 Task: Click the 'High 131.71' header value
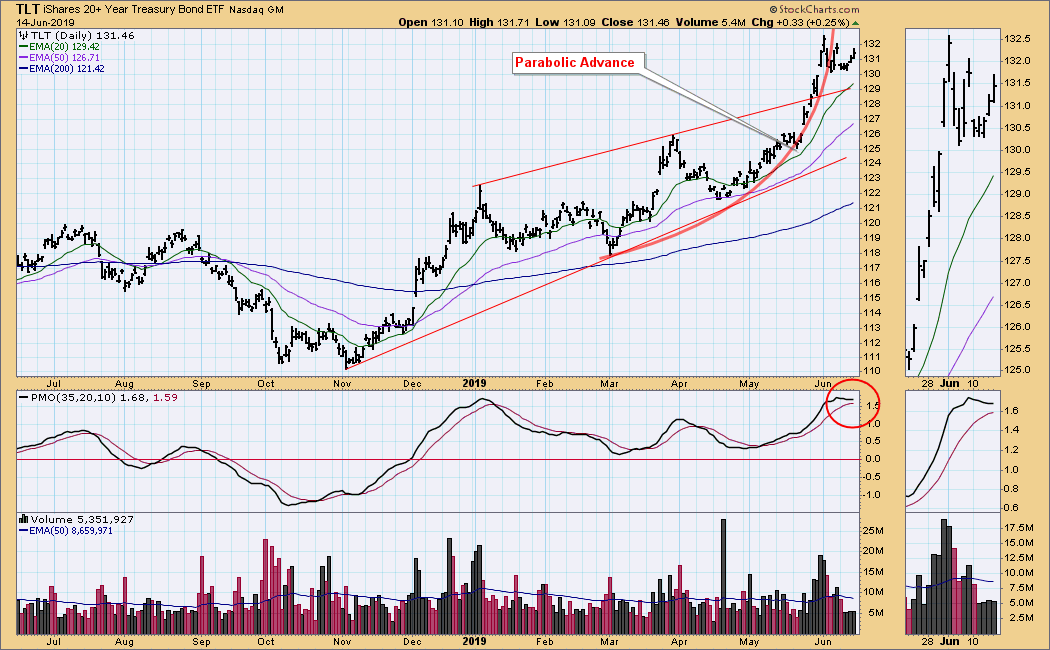(x=499, y=23)
